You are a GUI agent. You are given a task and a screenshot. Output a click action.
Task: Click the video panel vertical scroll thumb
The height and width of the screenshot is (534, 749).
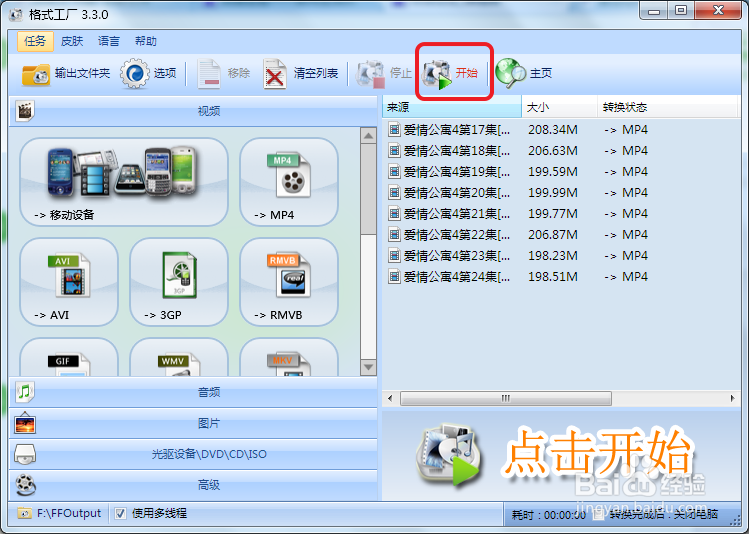pyautogui.click(x=368, y=189)
